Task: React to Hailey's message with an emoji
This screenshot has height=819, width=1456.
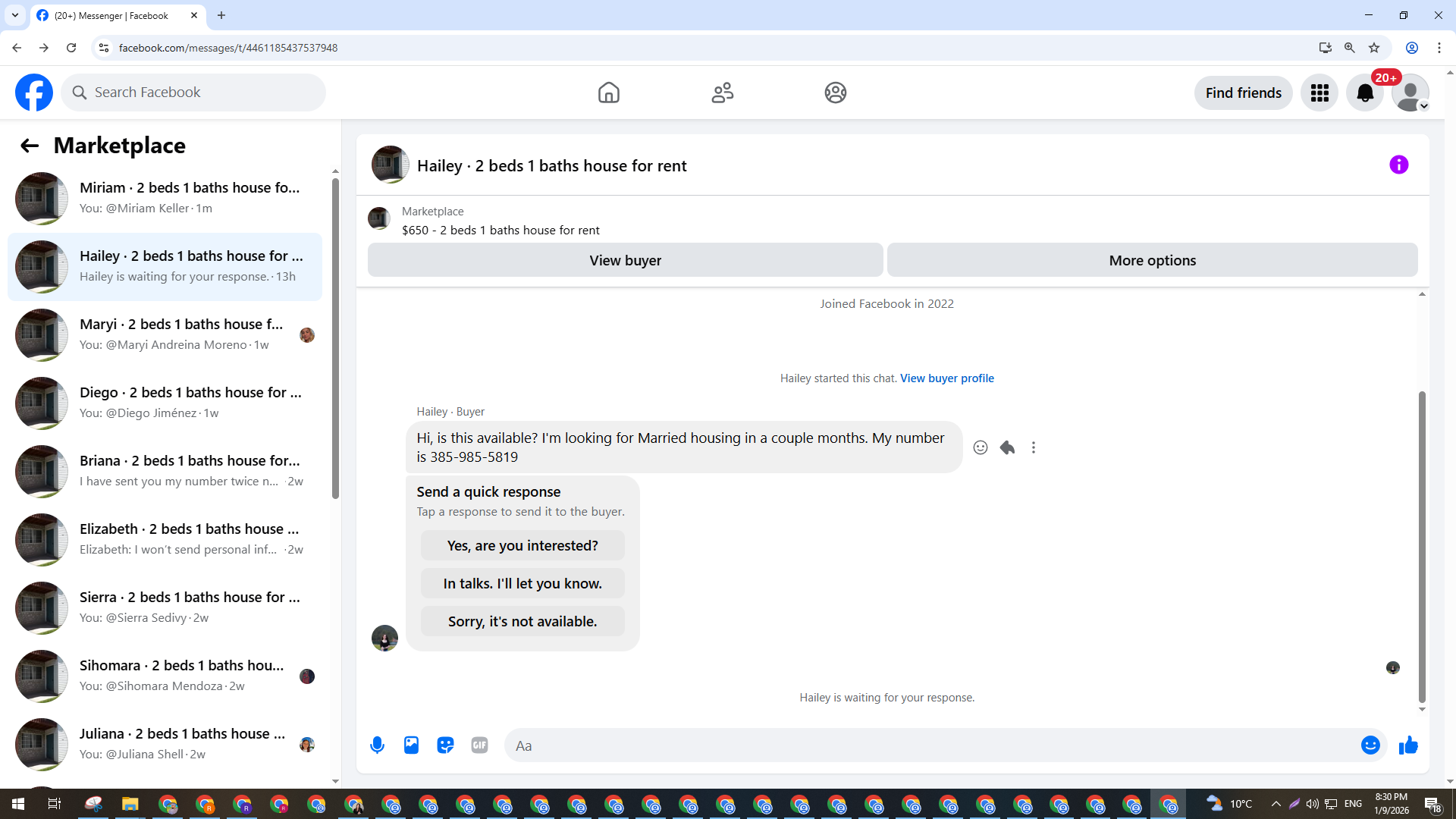Action: [981, 447]
